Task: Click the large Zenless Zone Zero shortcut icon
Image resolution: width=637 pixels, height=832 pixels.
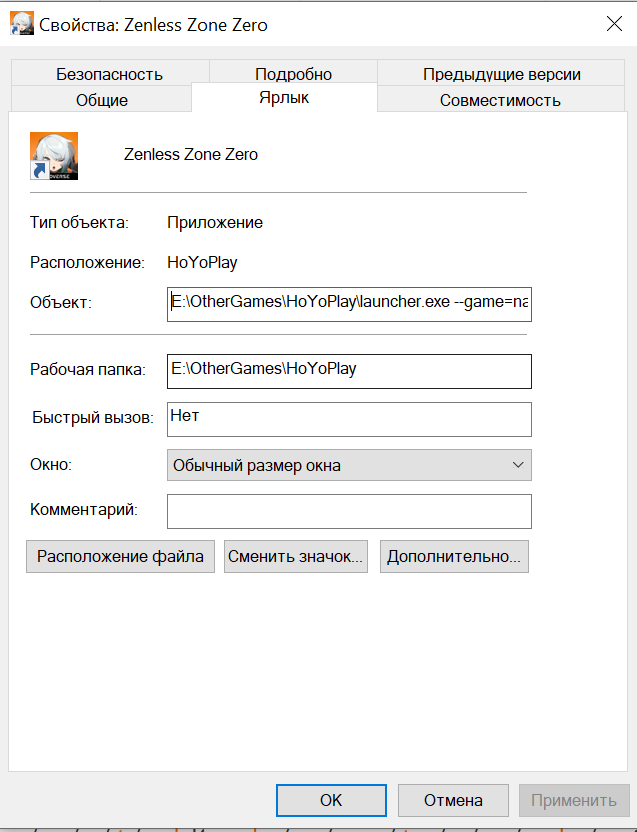Action: 54,156
